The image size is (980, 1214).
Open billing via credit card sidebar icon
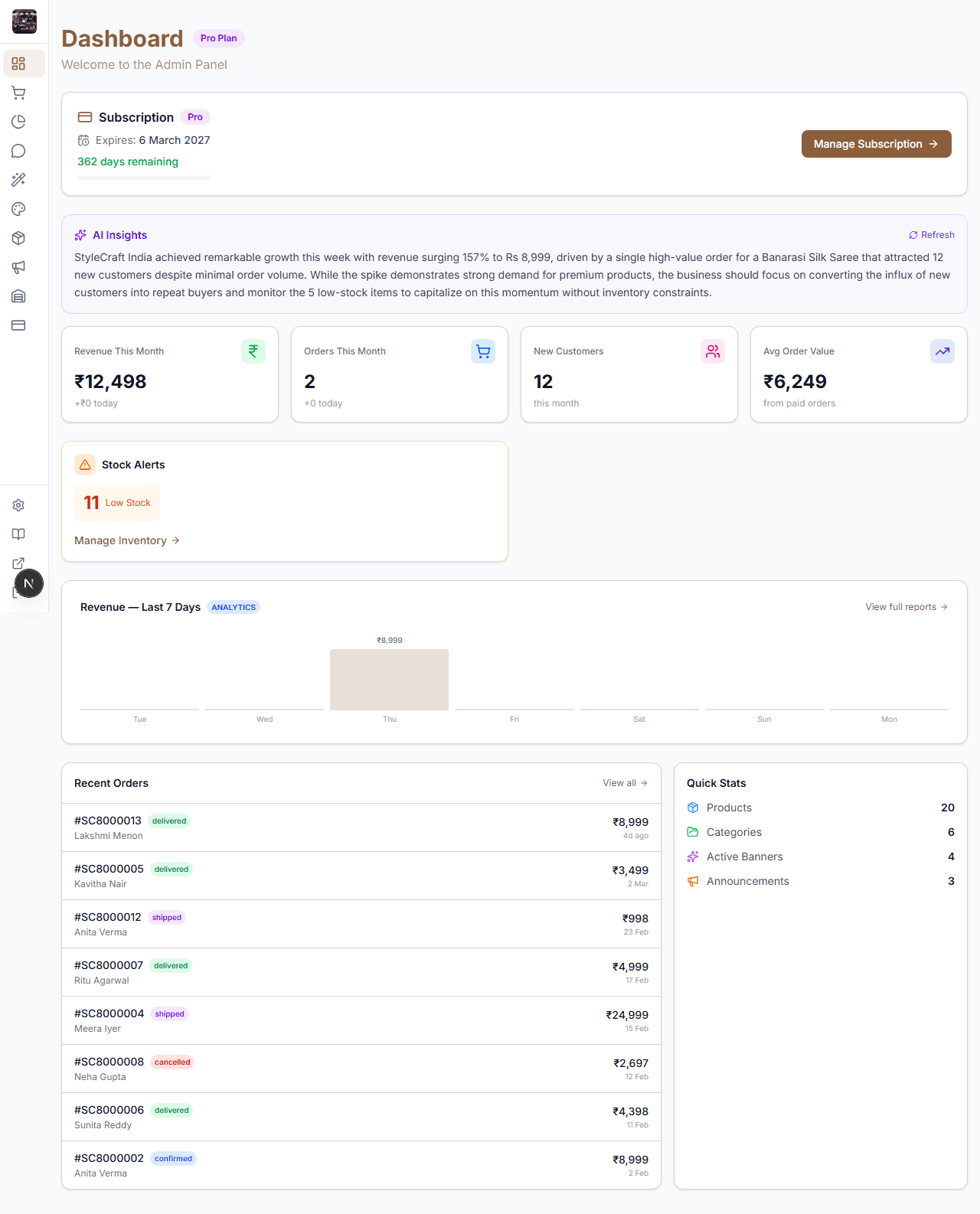pyautogui.click(x=18, y=325)
